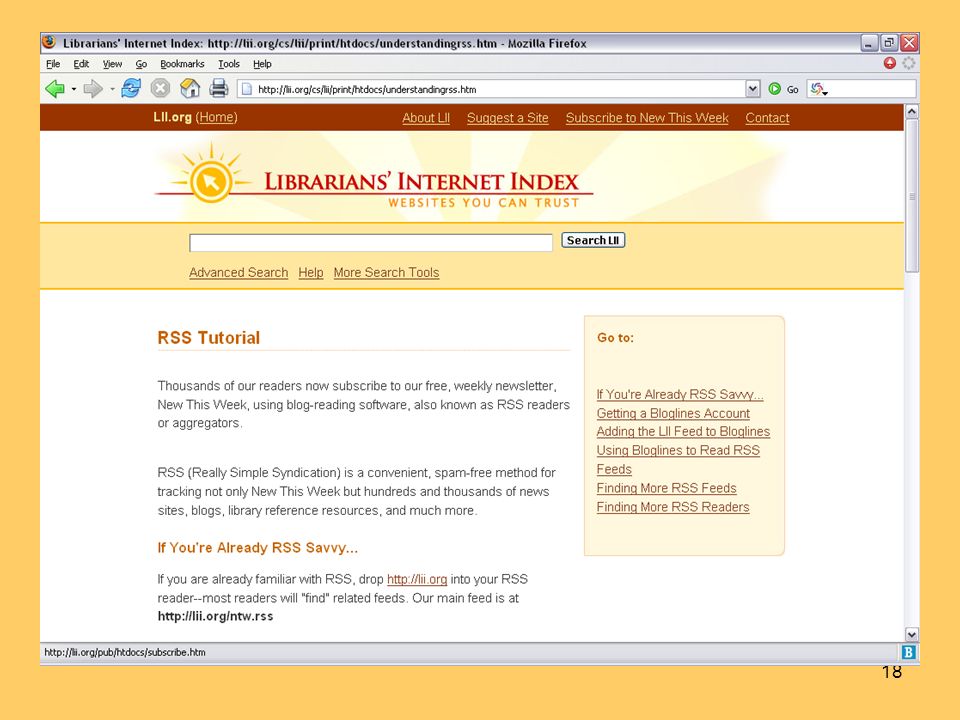
Task: Open the Back history dropdown arrow
Action: click(73, 89)
